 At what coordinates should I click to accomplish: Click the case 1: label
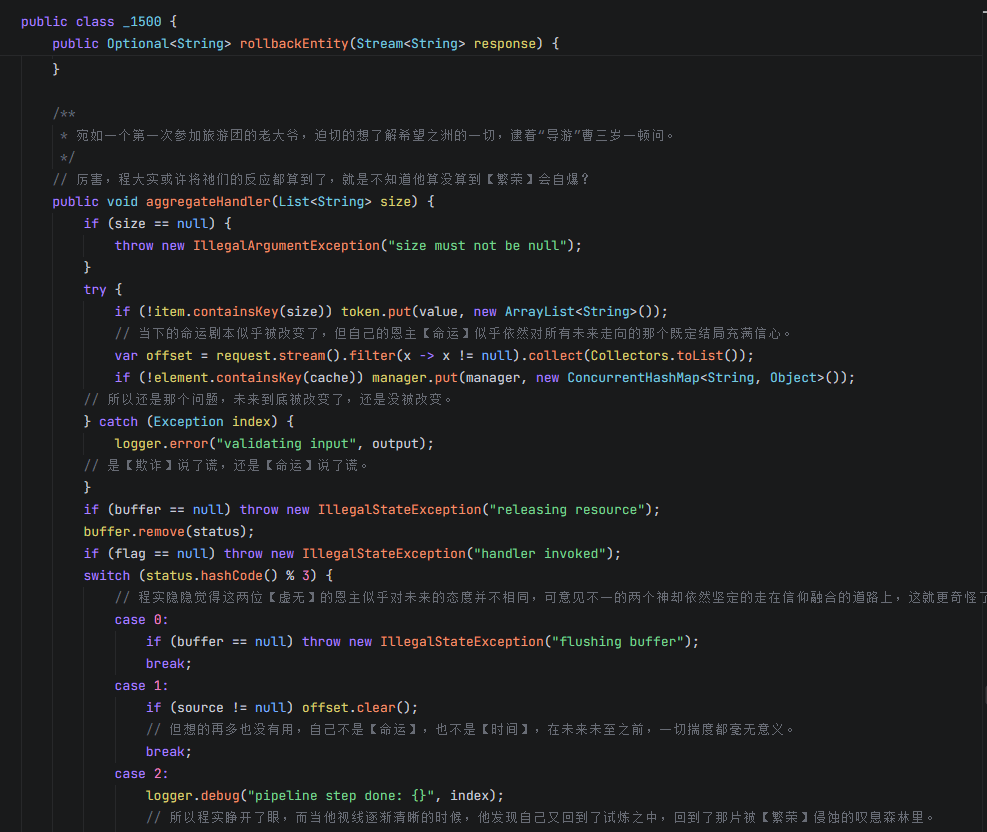point(142,686)
